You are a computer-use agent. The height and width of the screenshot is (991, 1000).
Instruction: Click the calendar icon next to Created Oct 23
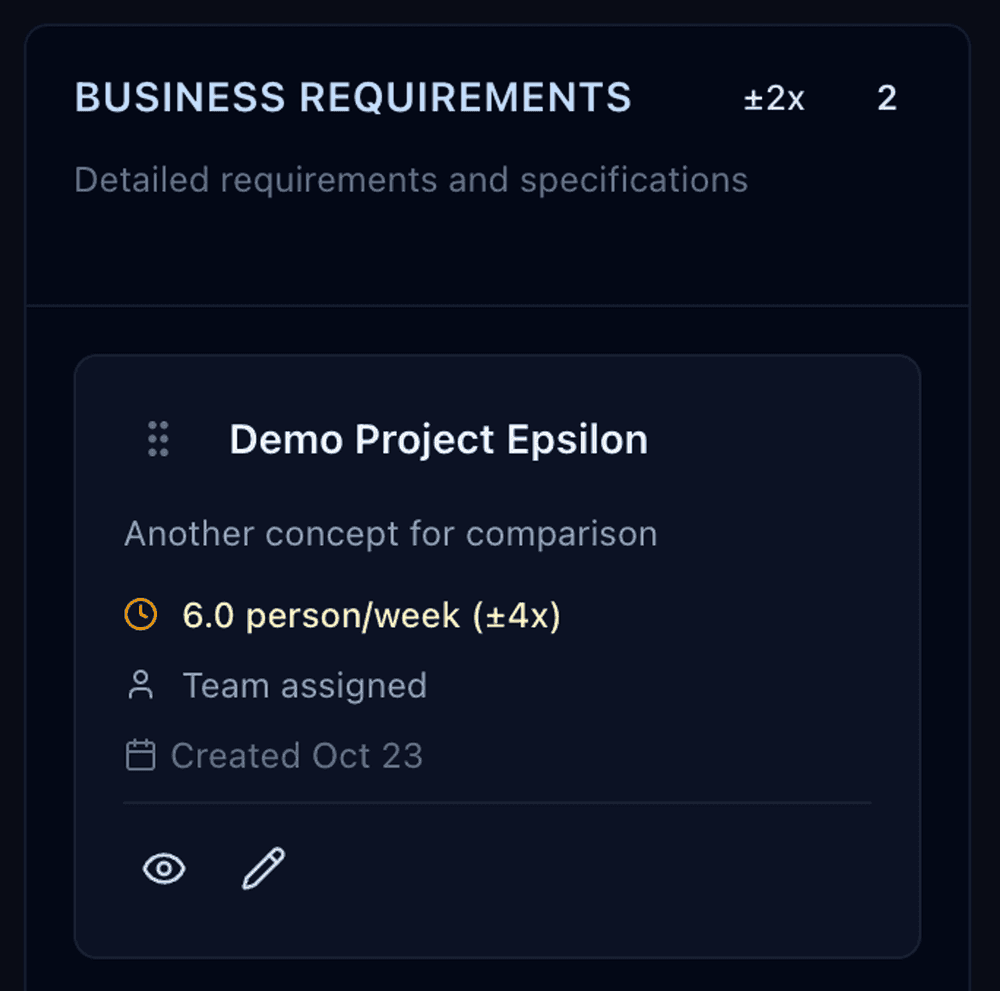pyautogui.click(x=141, y=755)
